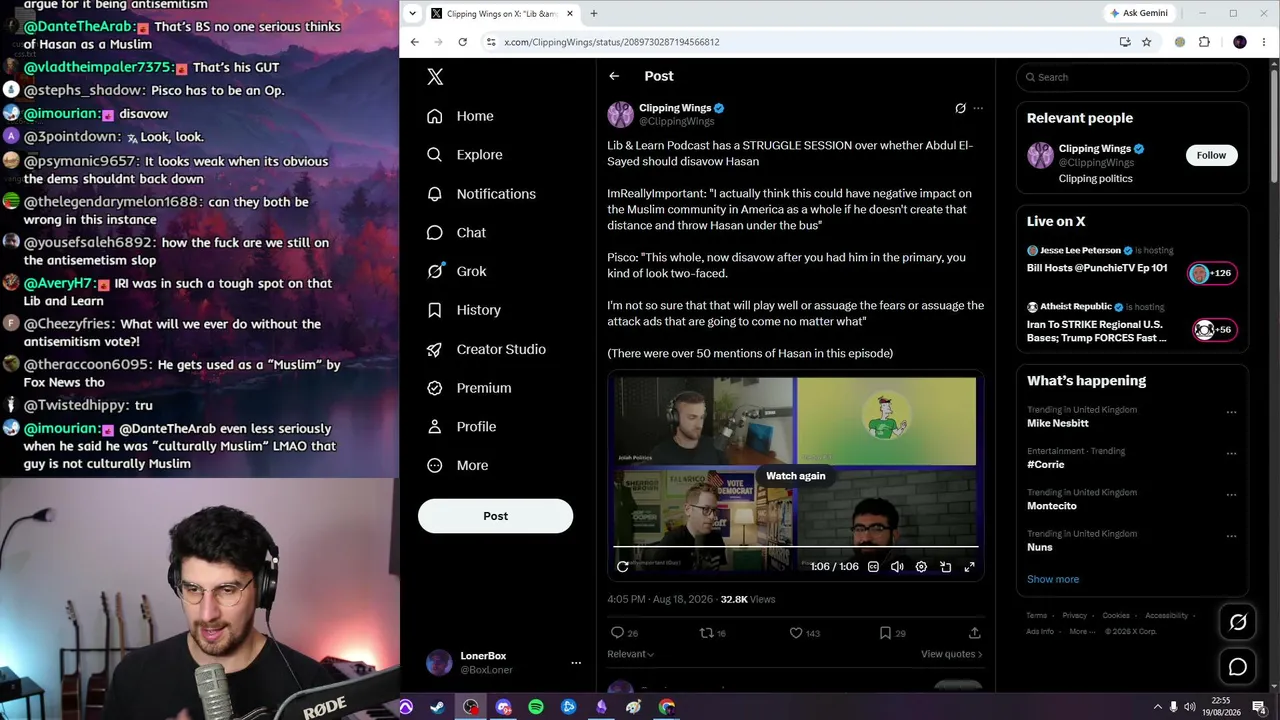Click the address bar URL

pyautogui.click(x=612, y=42)
